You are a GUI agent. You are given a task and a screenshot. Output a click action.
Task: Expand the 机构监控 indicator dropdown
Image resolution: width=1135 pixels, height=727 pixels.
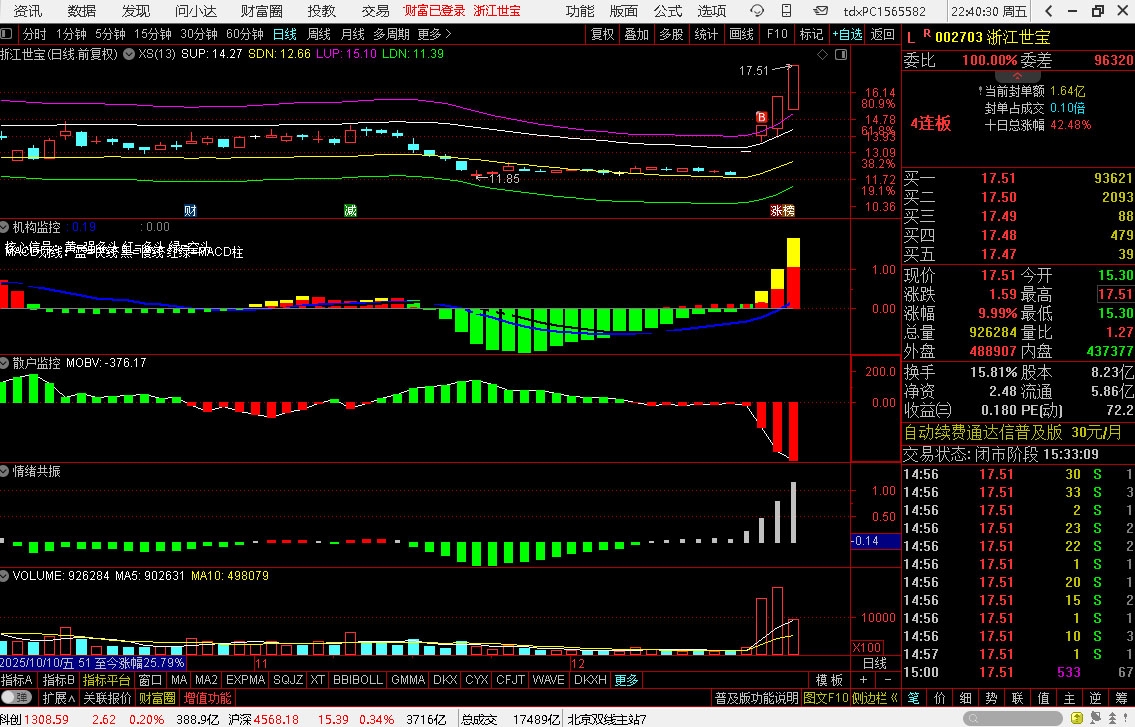pos(5,227)
